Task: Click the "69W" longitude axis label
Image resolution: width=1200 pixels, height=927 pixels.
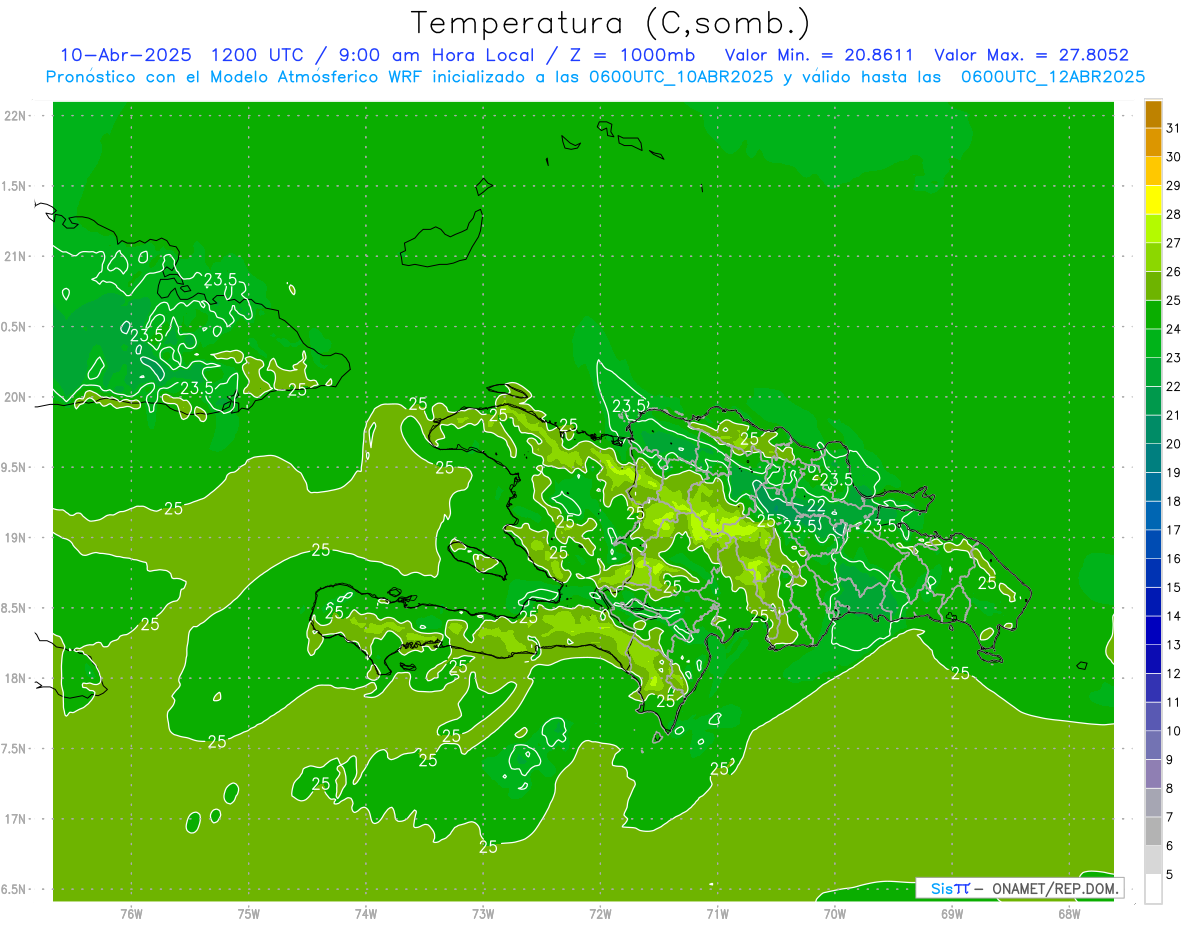Action: click(952, 914)
